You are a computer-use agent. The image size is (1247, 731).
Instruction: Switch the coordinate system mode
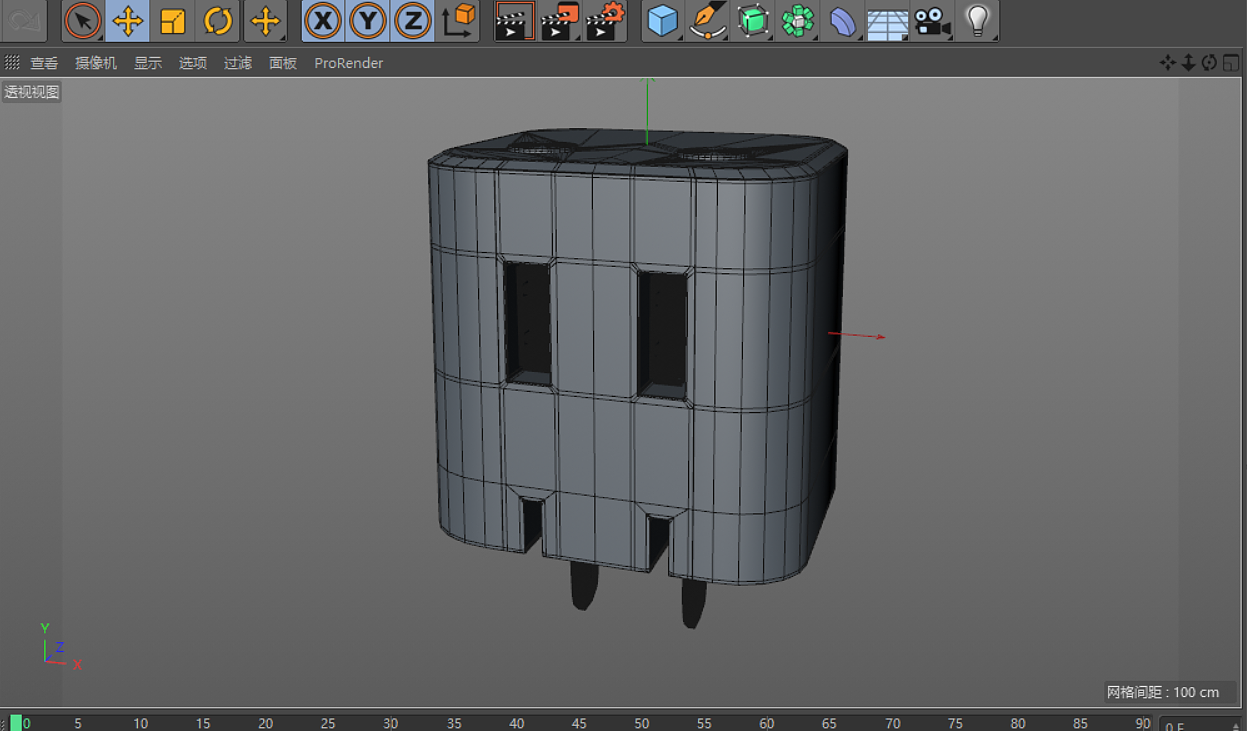click(458, 20)
